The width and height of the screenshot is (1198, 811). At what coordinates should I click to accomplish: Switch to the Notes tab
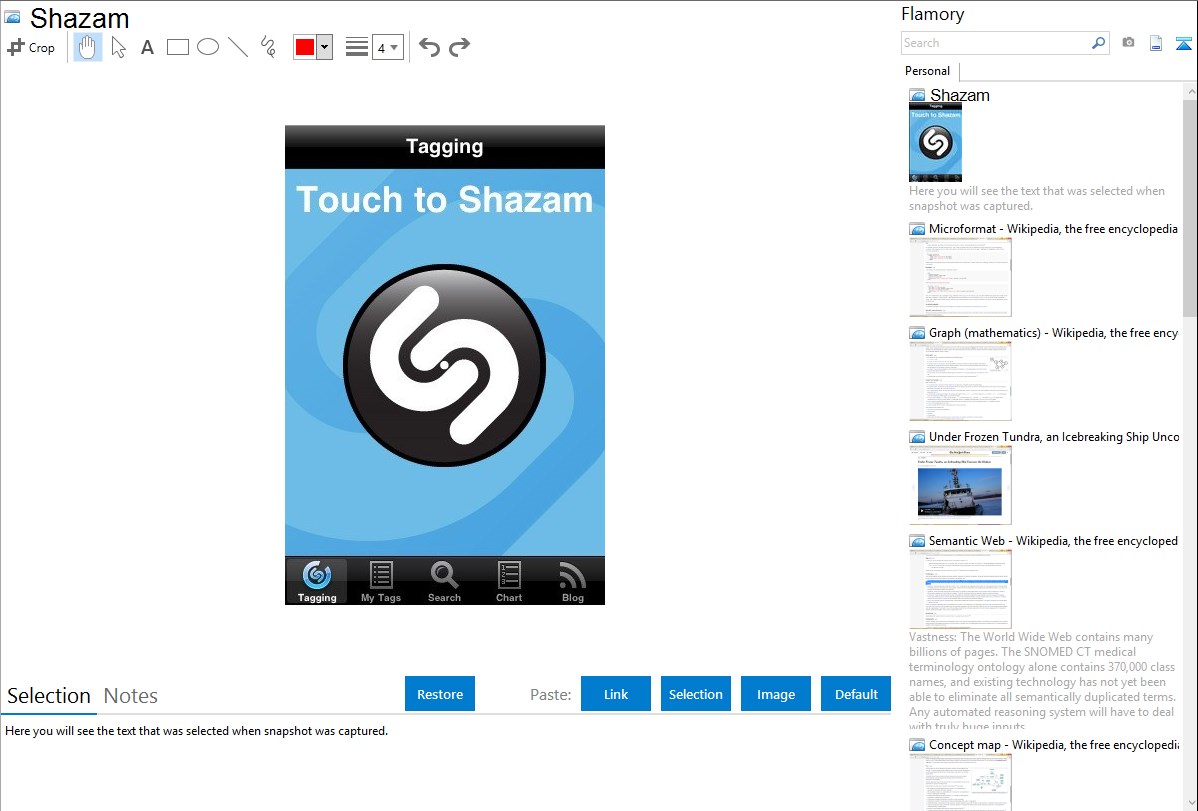131,696
